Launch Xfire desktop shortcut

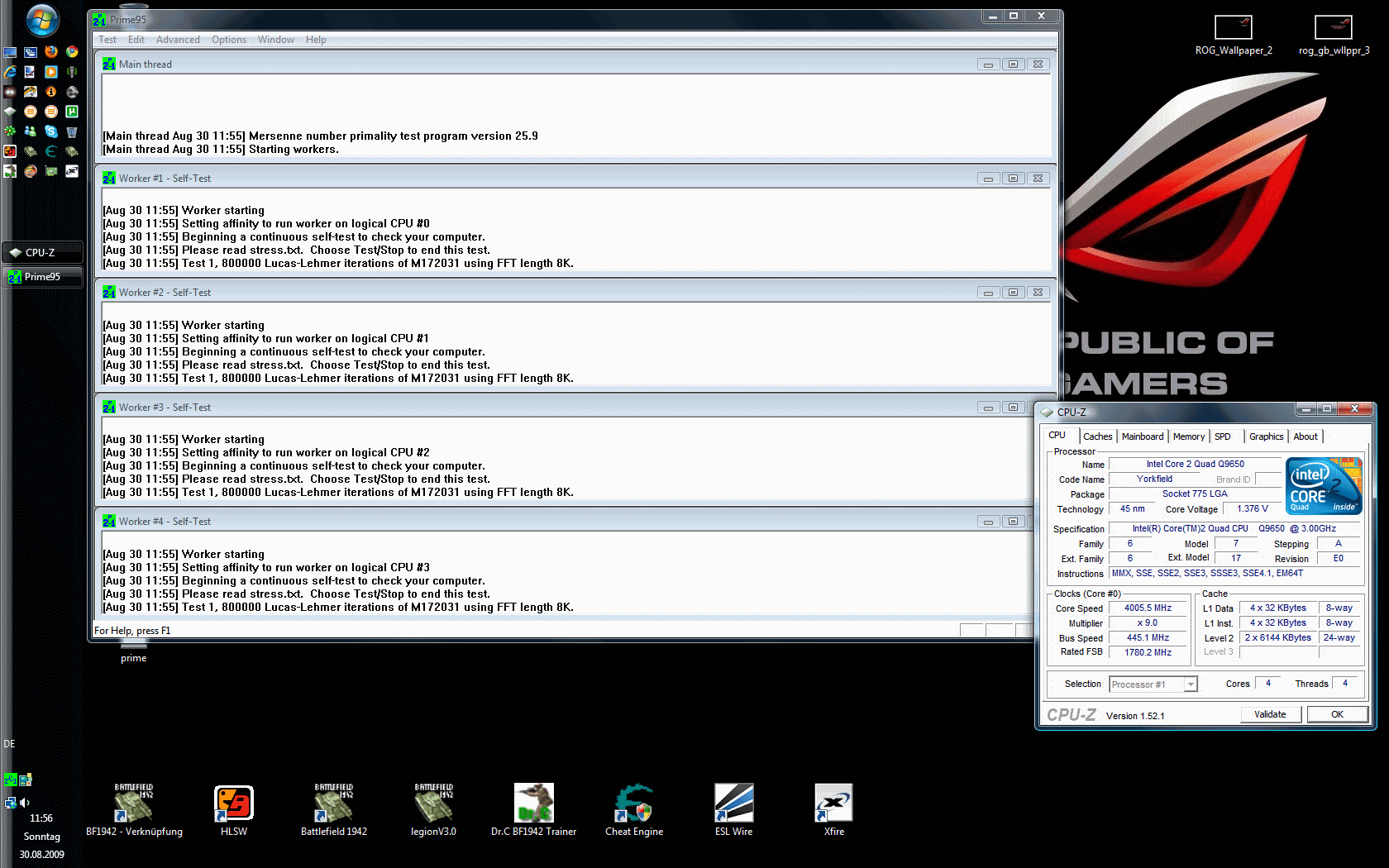pyautogui.click(x=834, y=810)
